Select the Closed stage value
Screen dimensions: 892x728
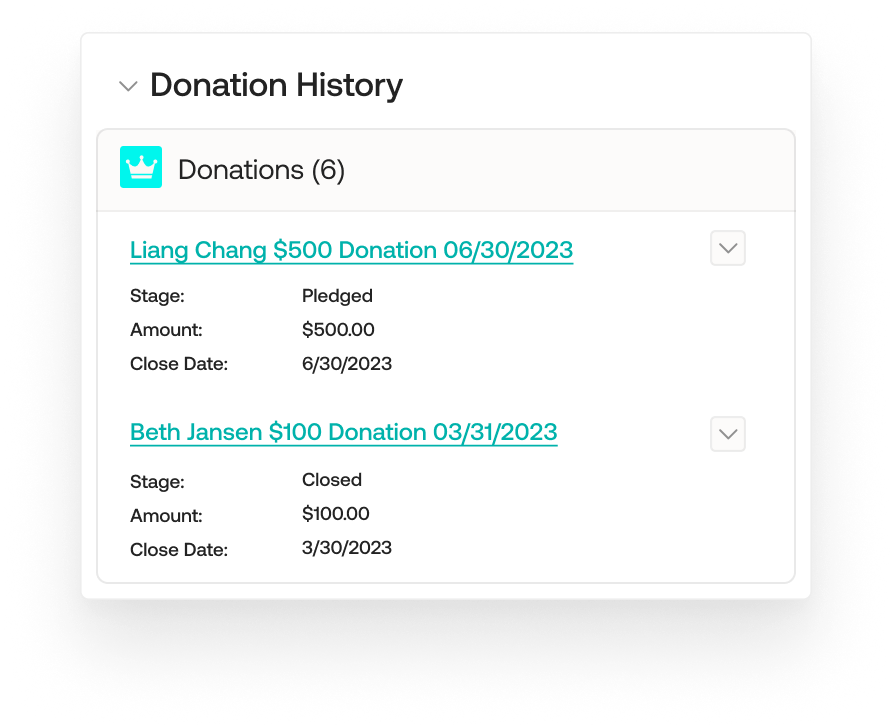pyautogui.click(x=331, y=480)
